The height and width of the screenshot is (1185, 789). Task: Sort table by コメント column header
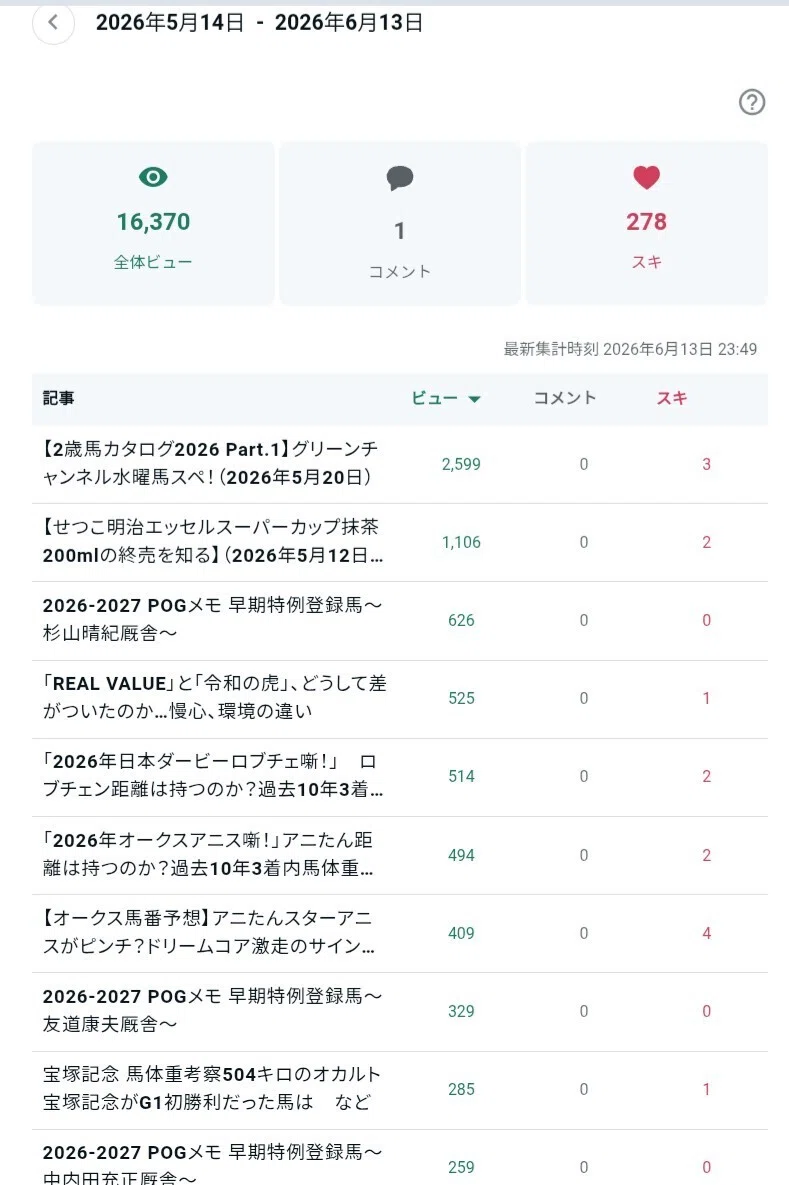(x=565, y=398)
